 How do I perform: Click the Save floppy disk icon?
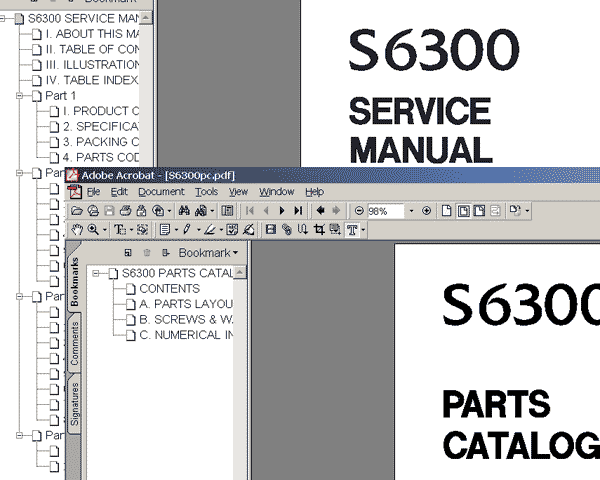(109, 211)
